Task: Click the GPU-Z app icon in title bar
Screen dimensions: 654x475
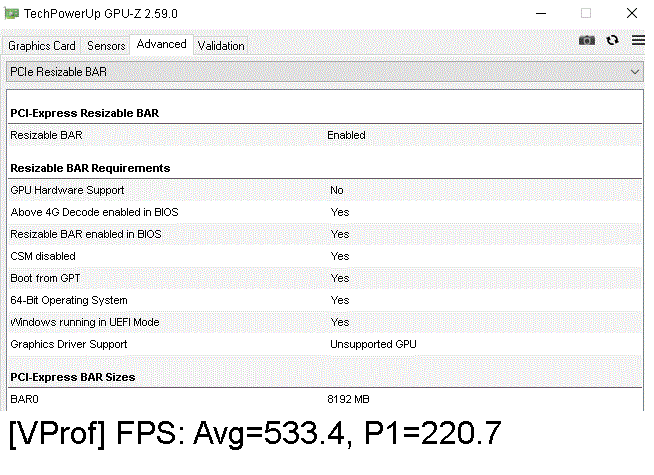Action: 12,13
